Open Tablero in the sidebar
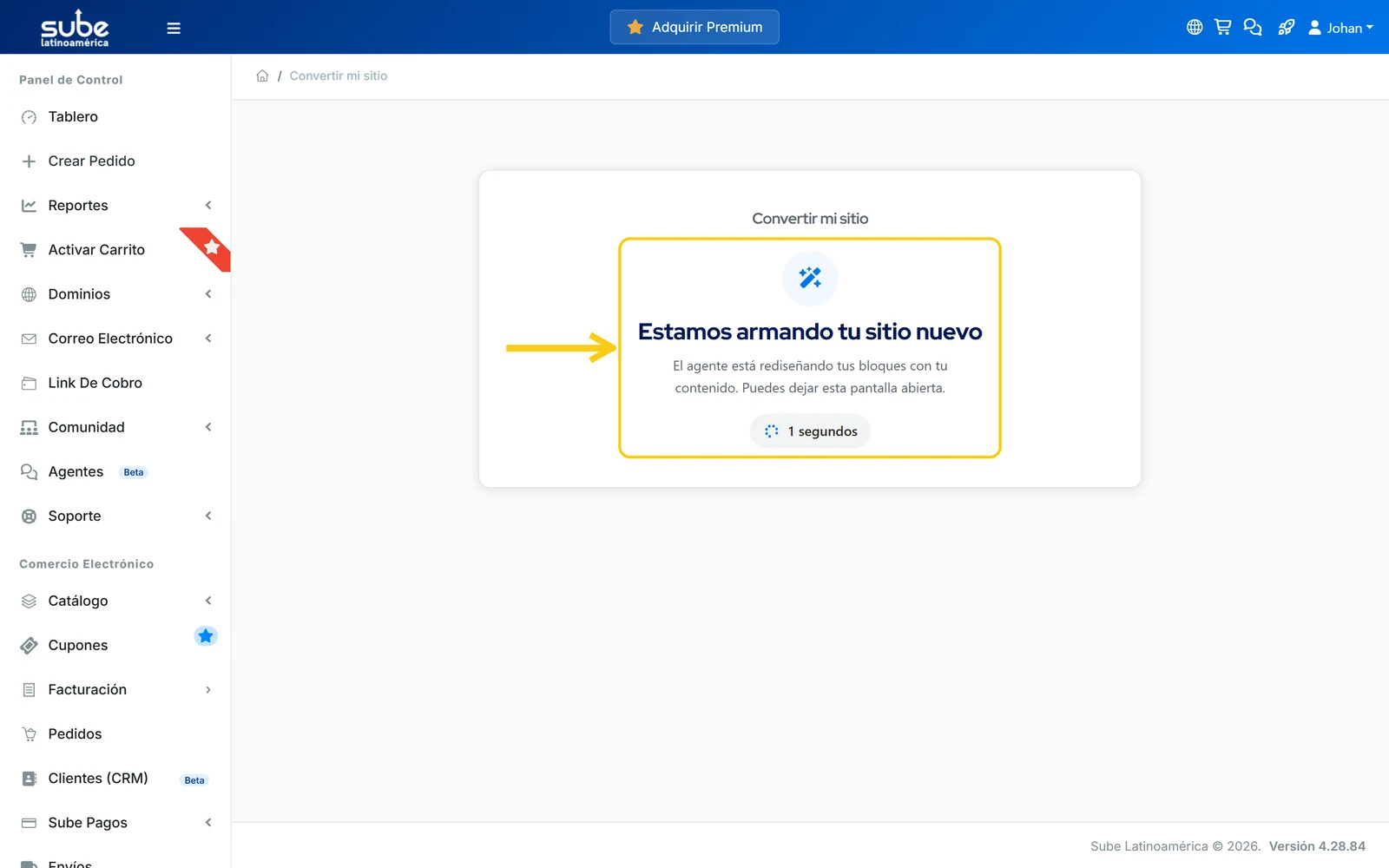 point(73,116)
